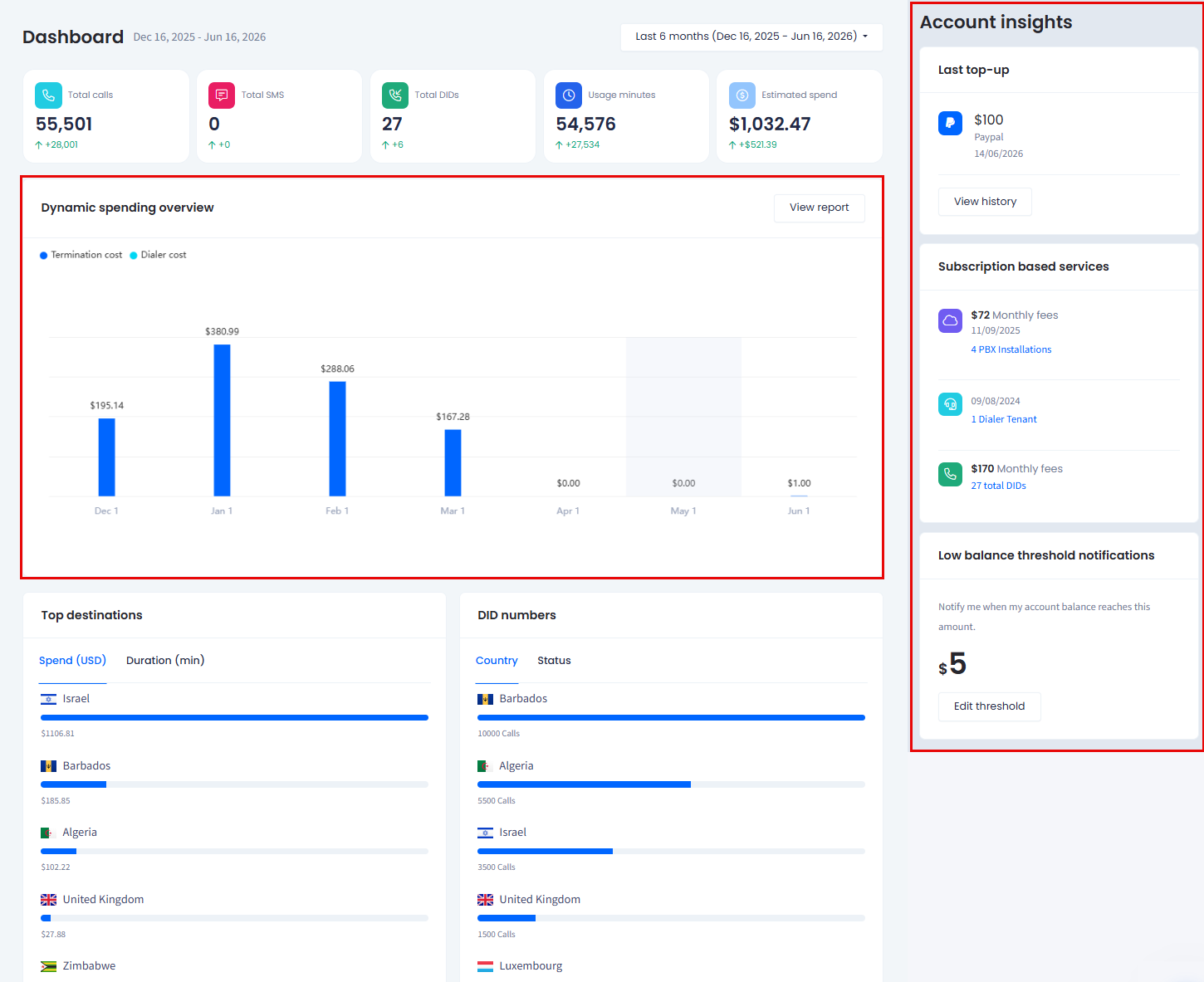Click the +28,001 calls change value
1204x982 pixels.
(61, 144)
